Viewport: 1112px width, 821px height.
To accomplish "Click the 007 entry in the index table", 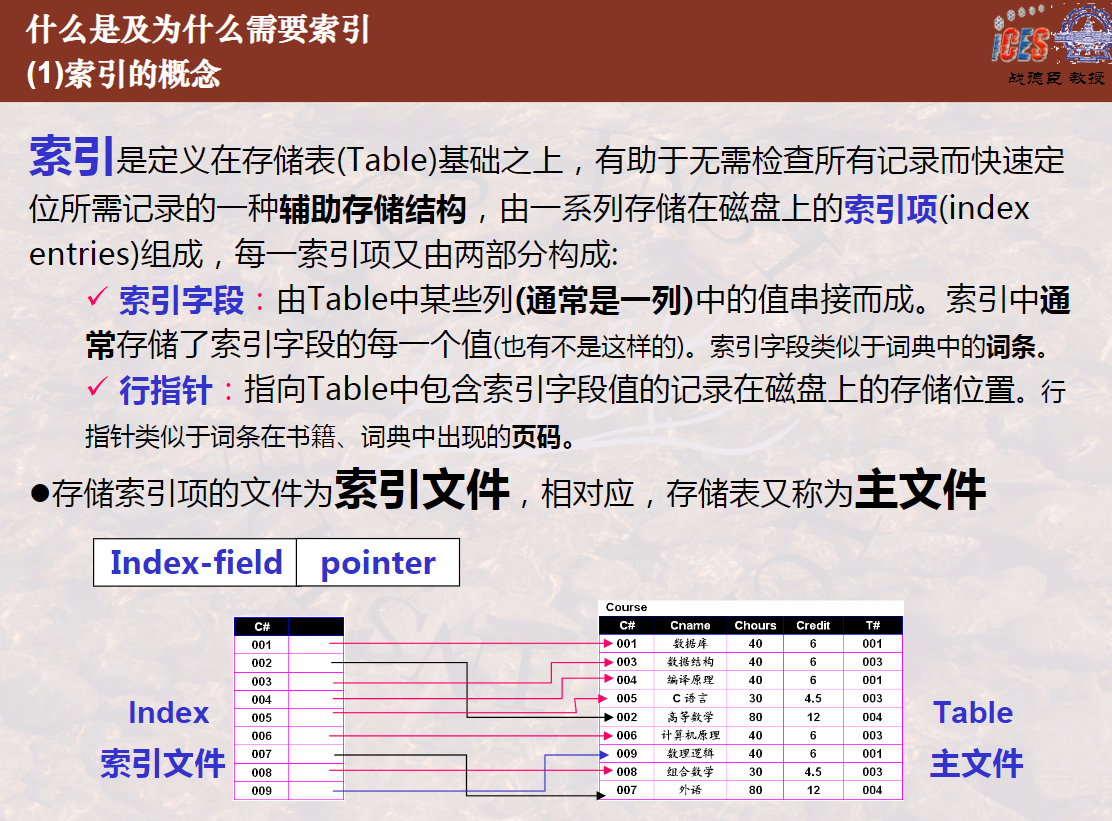I will pyautogui.click(x=262, y=754).
